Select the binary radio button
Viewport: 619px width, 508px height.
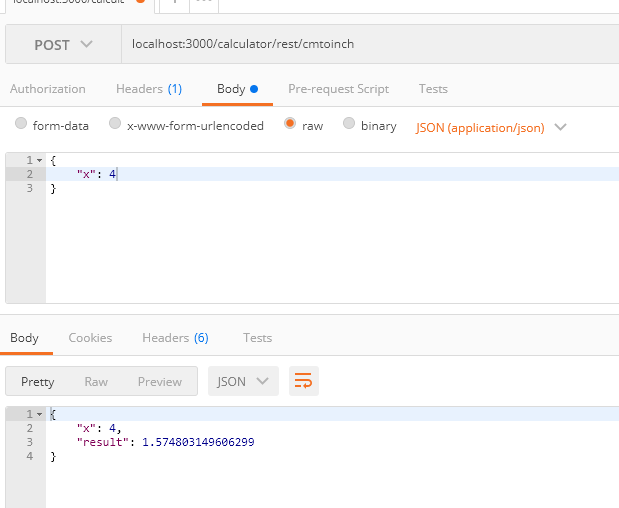click(x=349, y=123)
